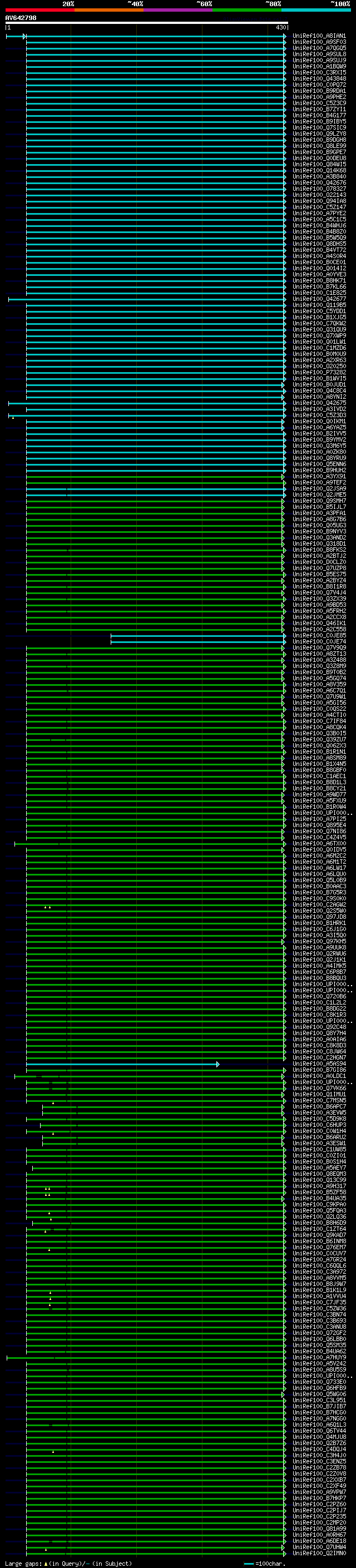
Task: Click the label UniRef100_Q733E0
Action: pyautogui.click(x=319, y=1381)
